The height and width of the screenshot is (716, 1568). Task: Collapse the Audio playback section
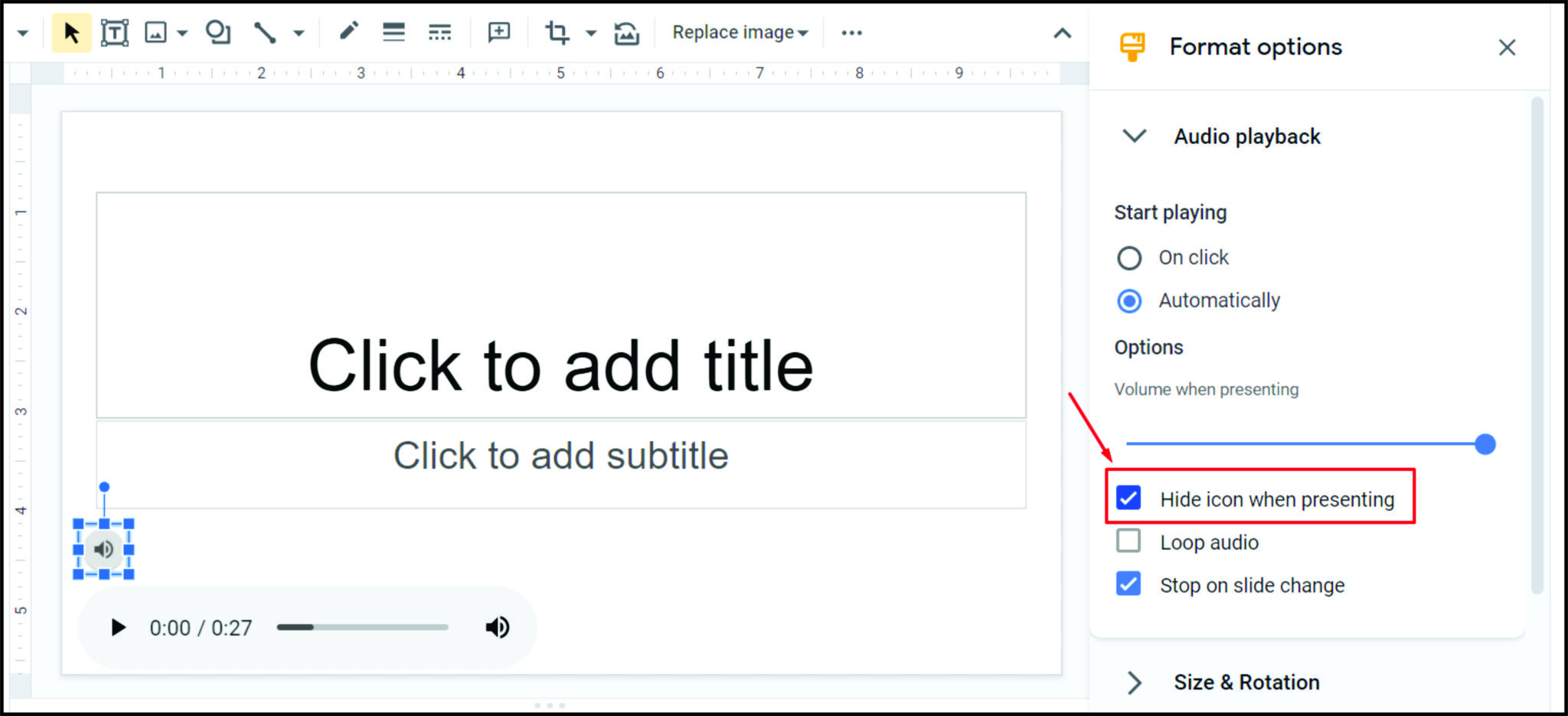tap(1133, 136)
